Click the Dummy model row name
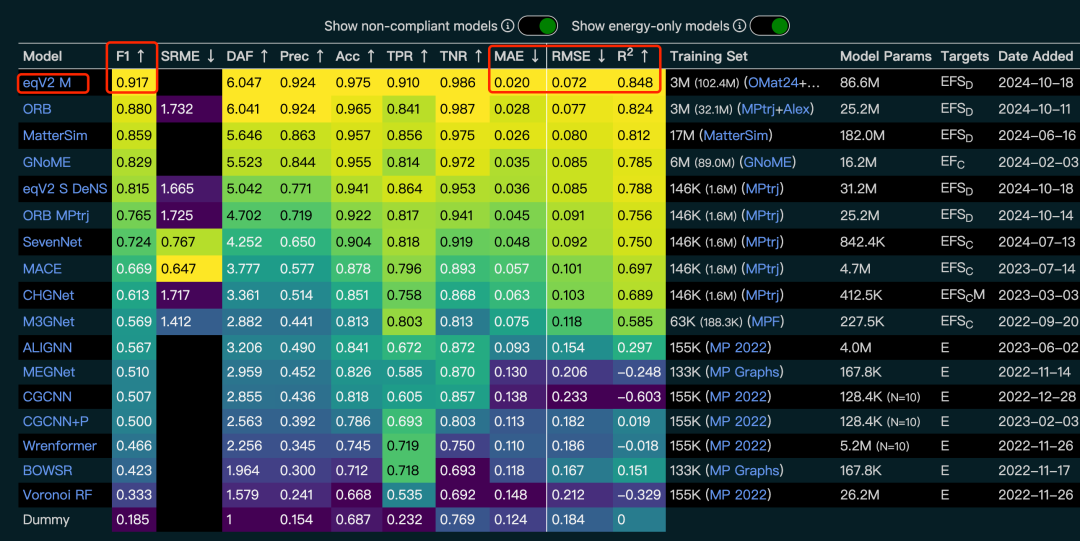 [x=47, y=520]
